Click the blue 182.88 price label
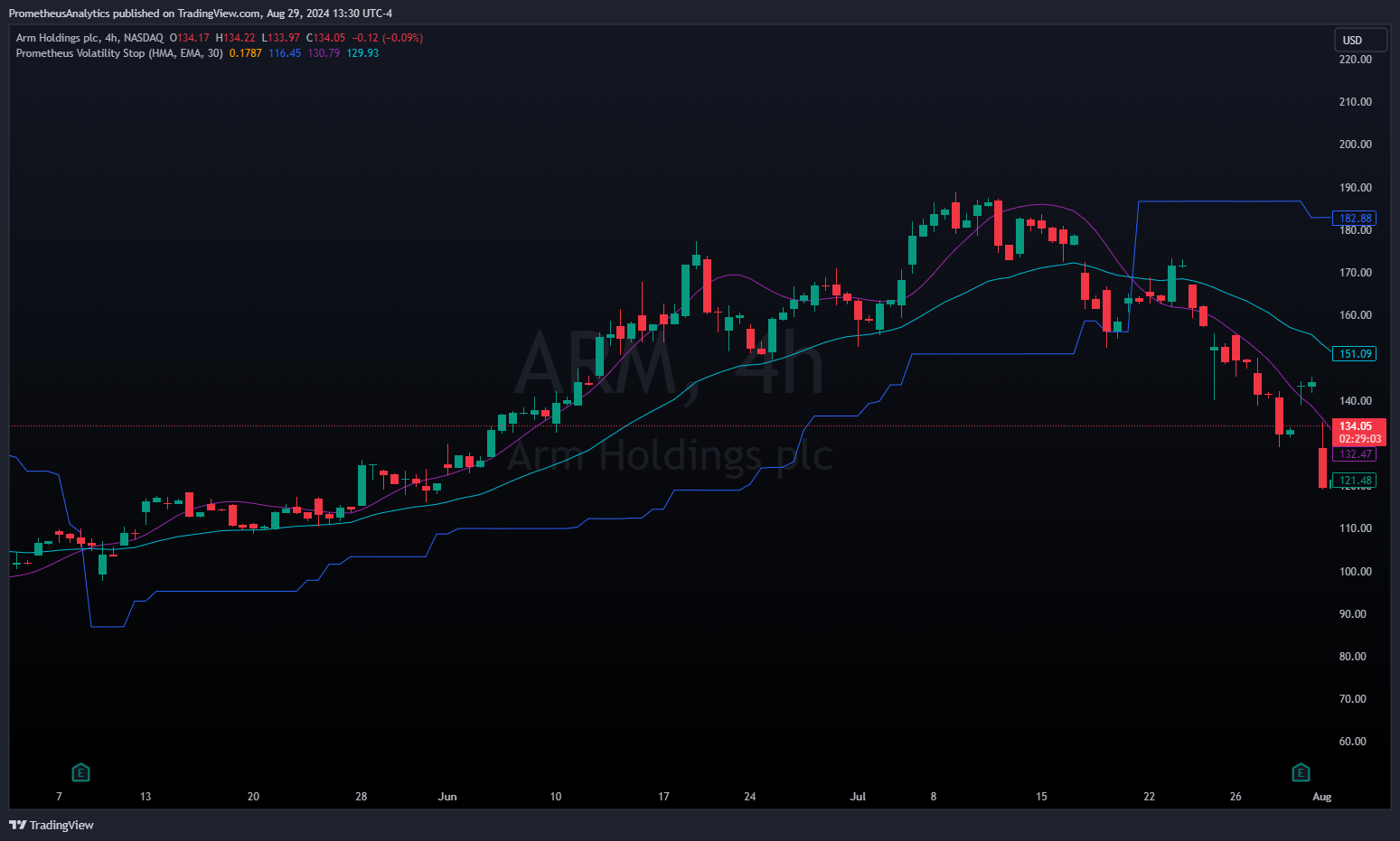Screen dimensions: 1400x841 tap(1355, 219)
